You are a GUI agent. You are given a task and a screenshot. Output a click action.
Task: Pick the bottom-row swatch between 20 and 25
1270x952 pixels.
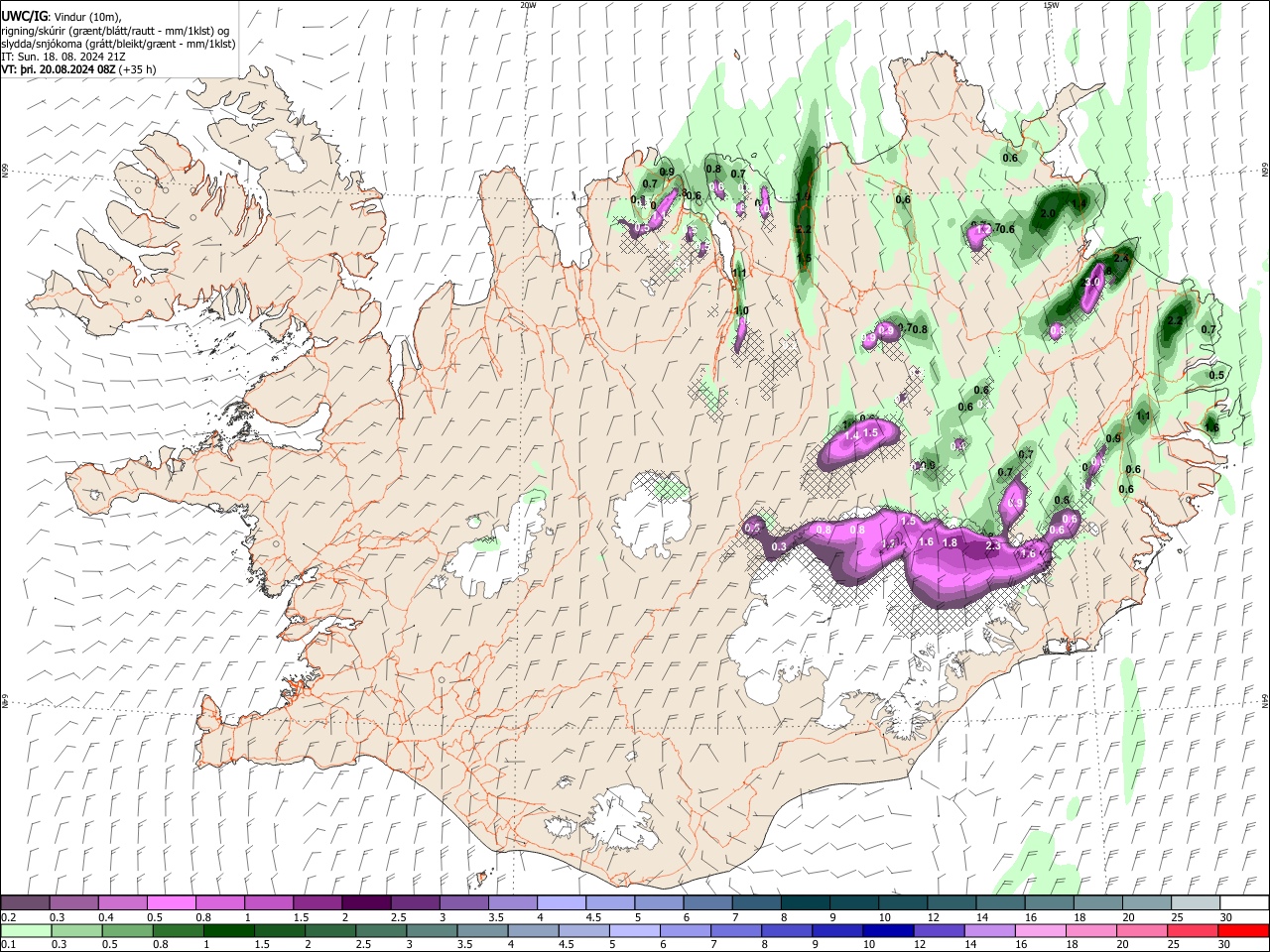[1142, 931]
